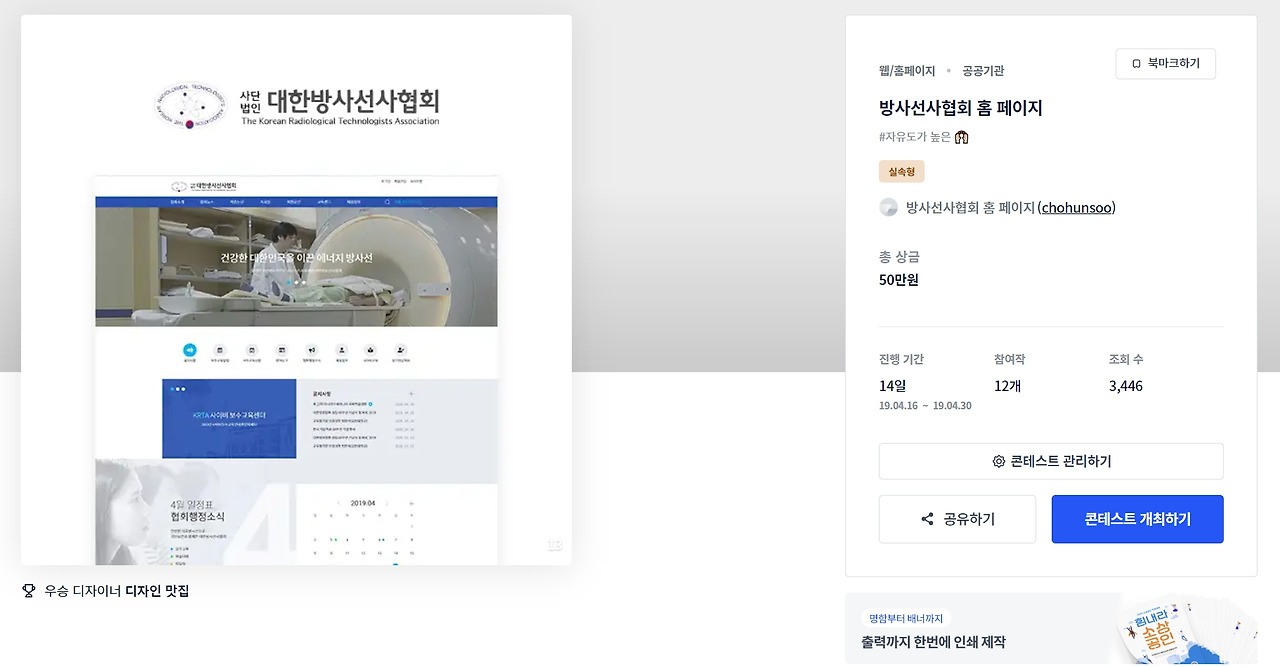Image resolution: width=1280 pixels, height=667 pixels.
Task: Open the winning design preview thumbnail
Action: click(x=296, y=290)
